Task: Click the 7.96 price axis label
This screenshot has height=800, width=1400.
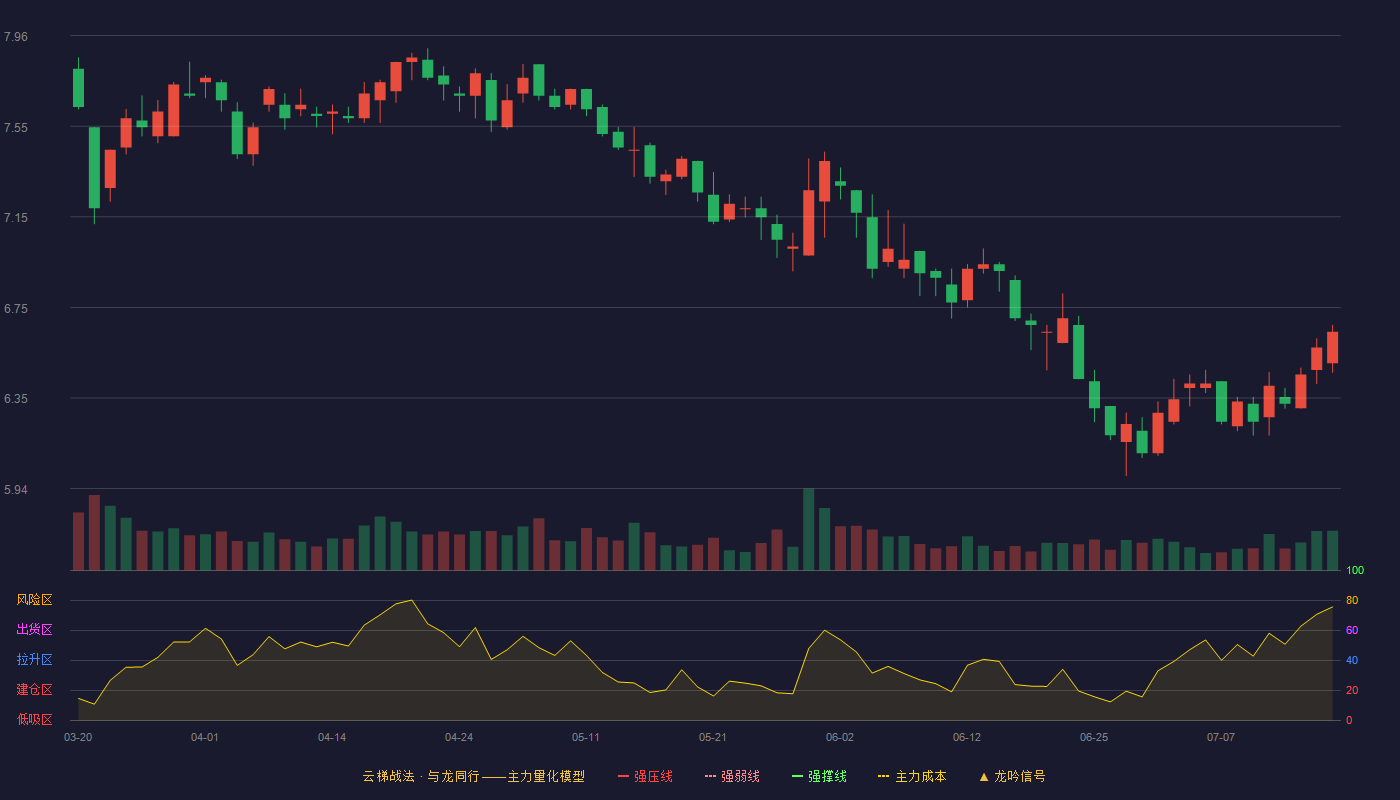Action: click(16, 37)
